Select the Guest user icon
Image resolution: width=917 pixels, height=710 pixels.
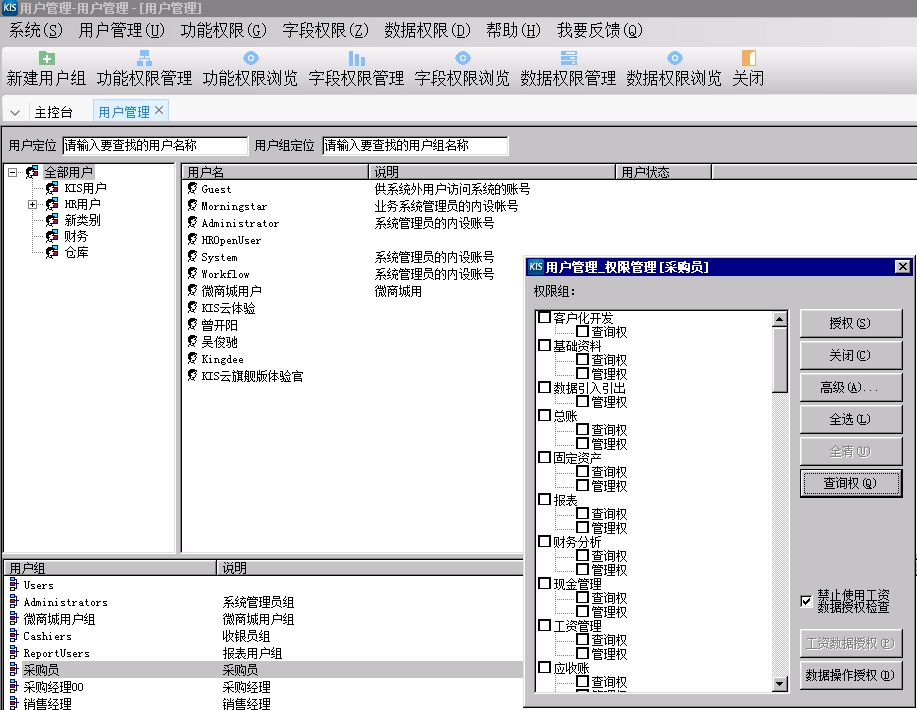click(x=192, y=188)
